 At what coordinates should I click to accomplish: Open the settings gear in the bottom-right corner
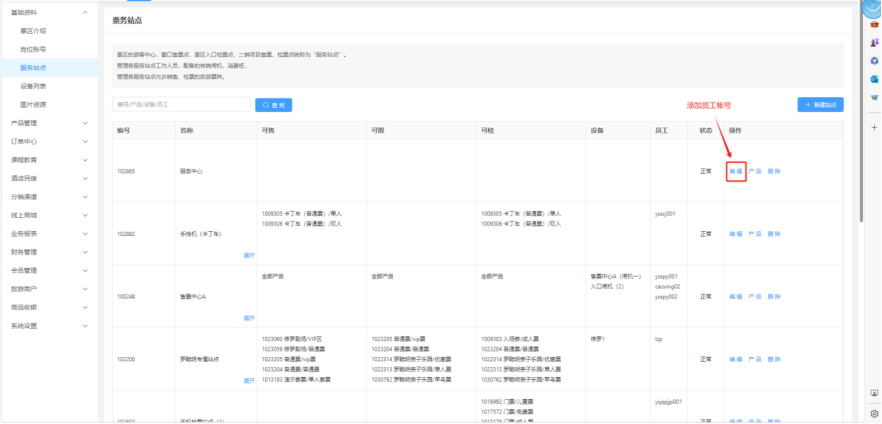coord(874,413)
